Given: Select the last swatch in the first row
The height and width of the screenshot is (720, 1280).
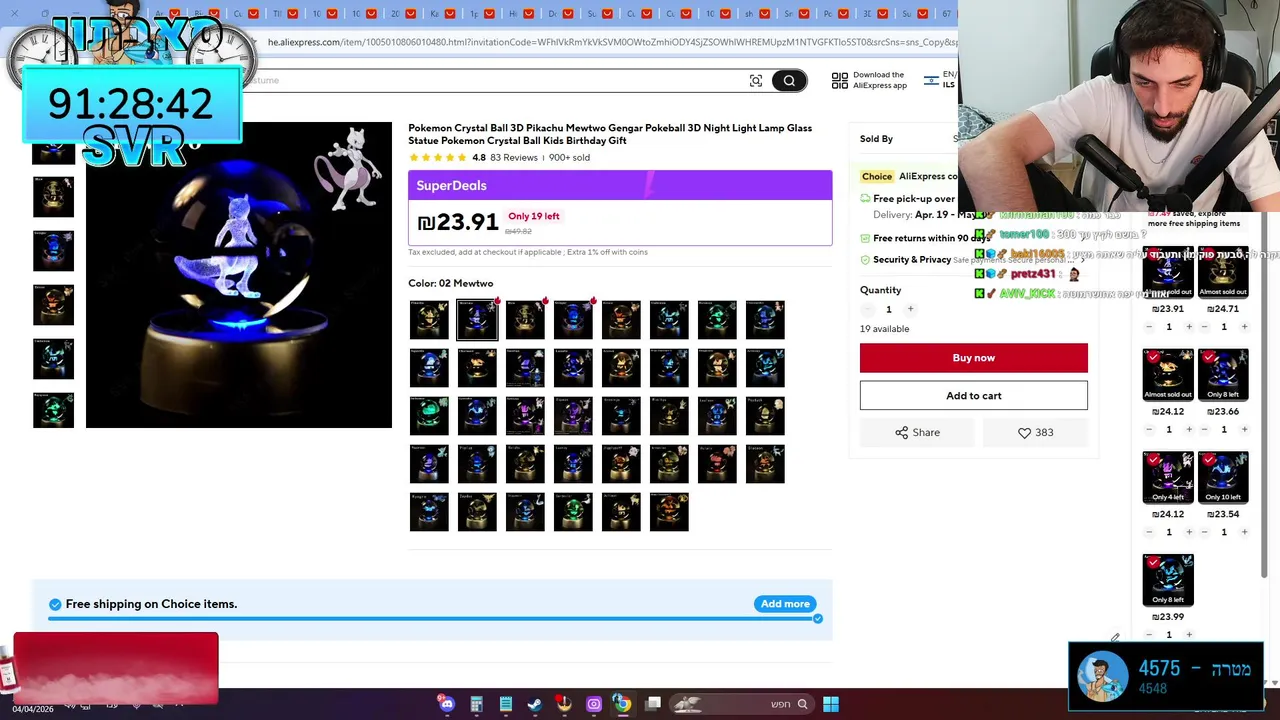Looking at the screenshot, I should 765,319.
